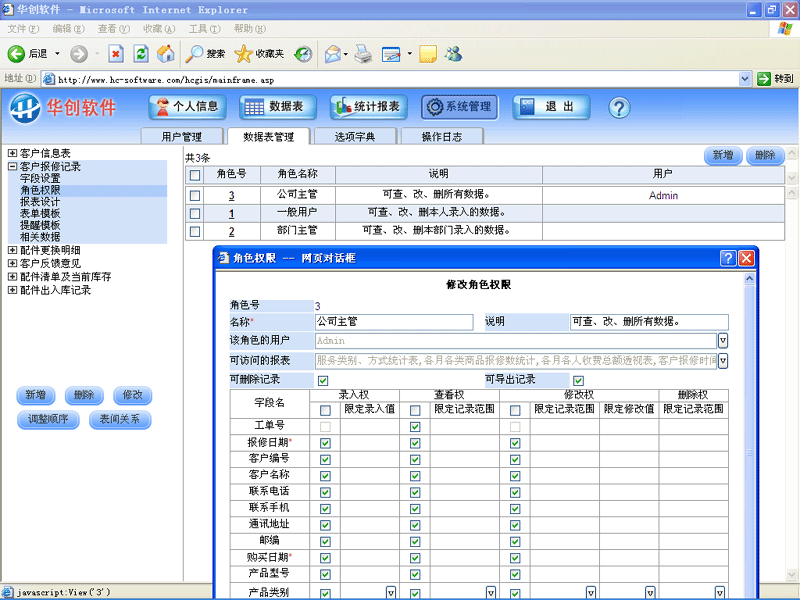Toggle 可导出记录 checkbox
The image size is (800, 600).
coord(578,381)
